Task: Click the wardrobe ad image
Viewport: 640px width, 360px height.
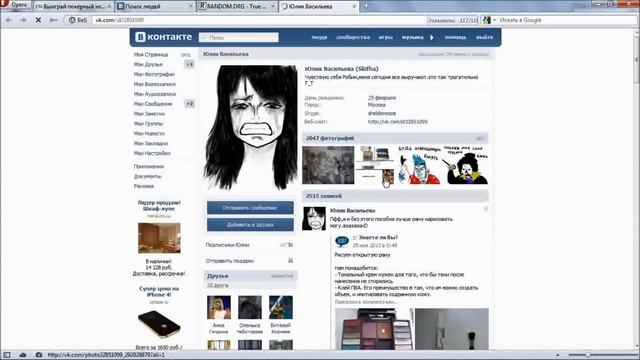Action: pyautogui.click(x=159, y=238)
